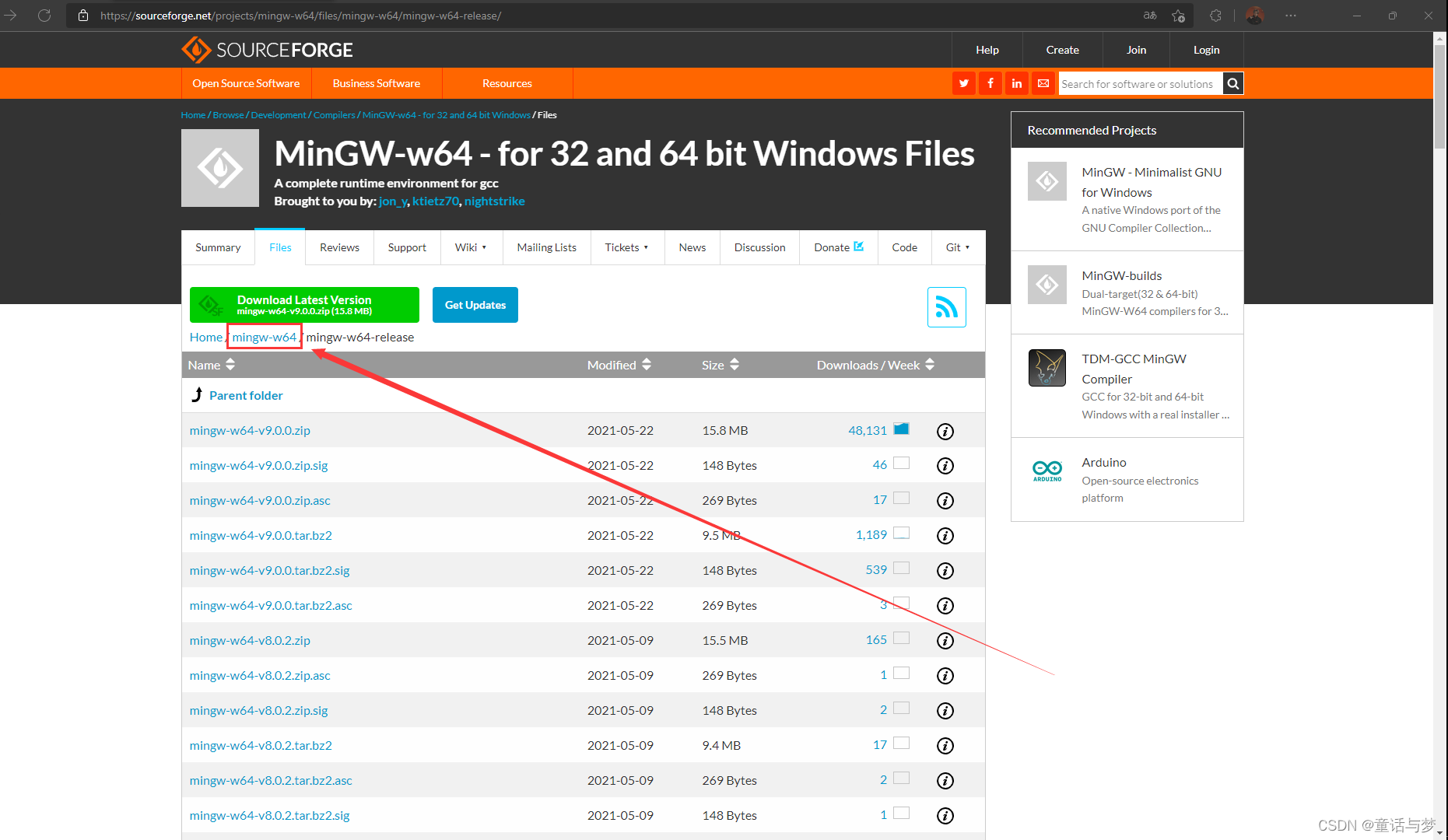
Task: Show info for mingw-w64-v9.0.0.zip.asc
Action: [945, 501]
